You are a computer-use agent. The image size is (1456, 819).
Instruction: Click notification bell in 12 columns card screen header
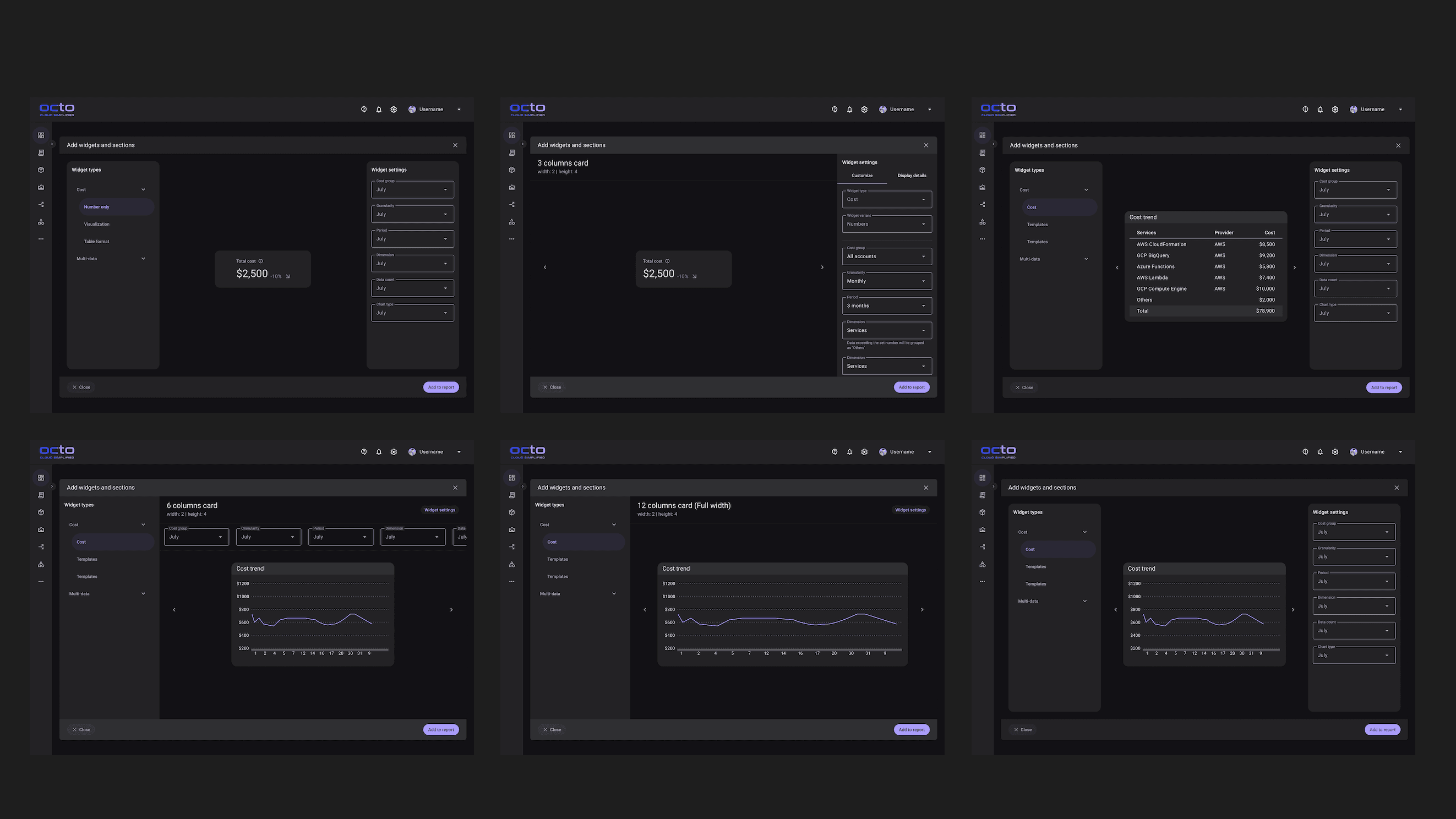[849, 452]
